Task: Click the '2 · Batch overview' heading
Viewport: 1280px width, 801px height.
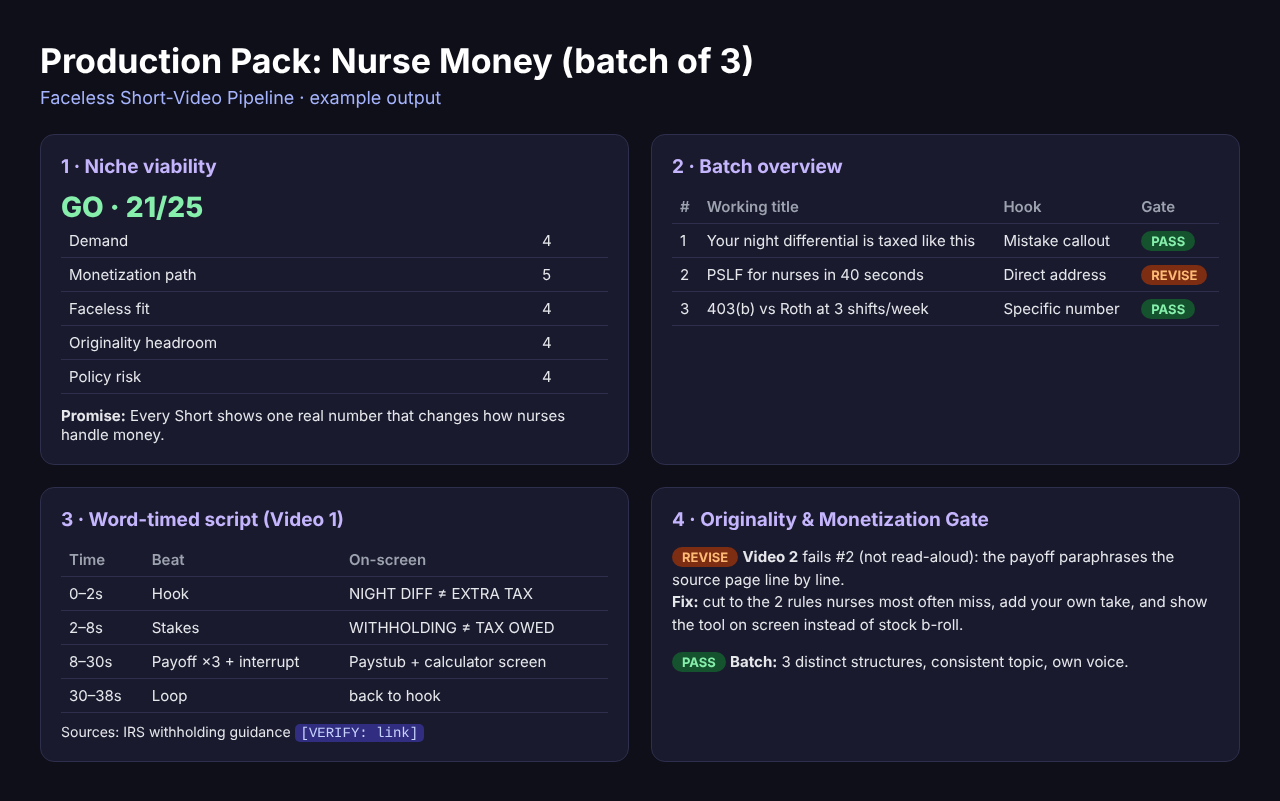Action: pos(757,166)
